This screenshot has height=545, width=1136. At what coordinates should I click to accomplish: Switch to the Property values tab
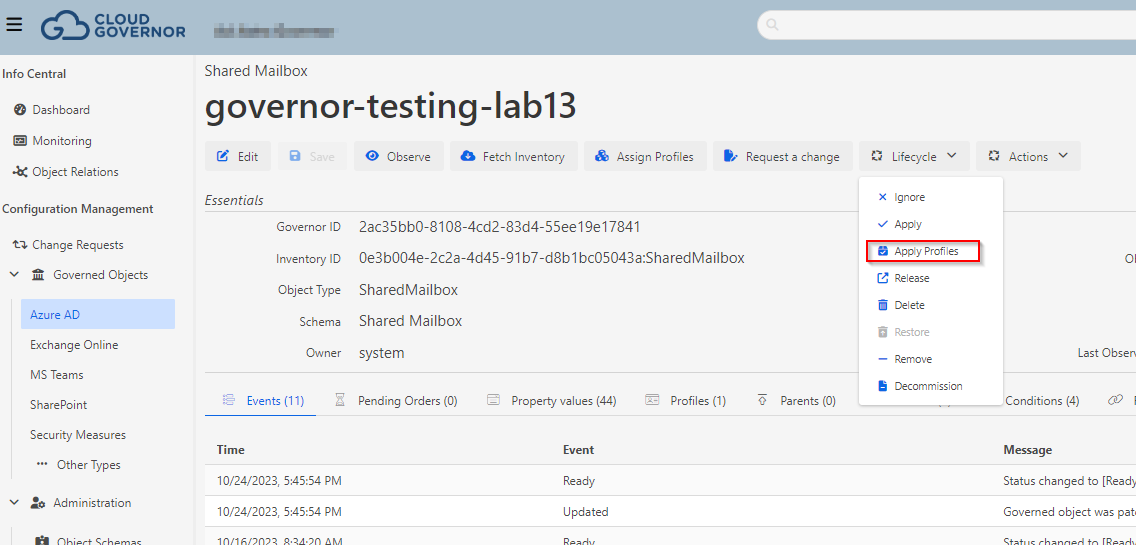[563, 401]
